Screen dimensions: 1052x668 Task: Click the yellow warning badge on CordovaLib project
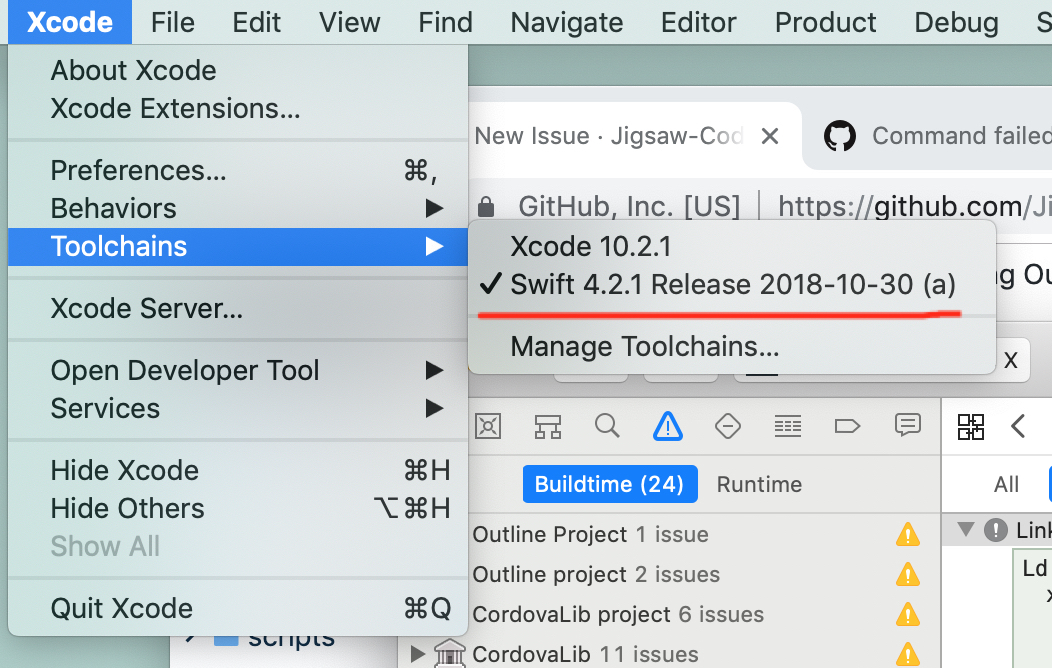[907, 614]
